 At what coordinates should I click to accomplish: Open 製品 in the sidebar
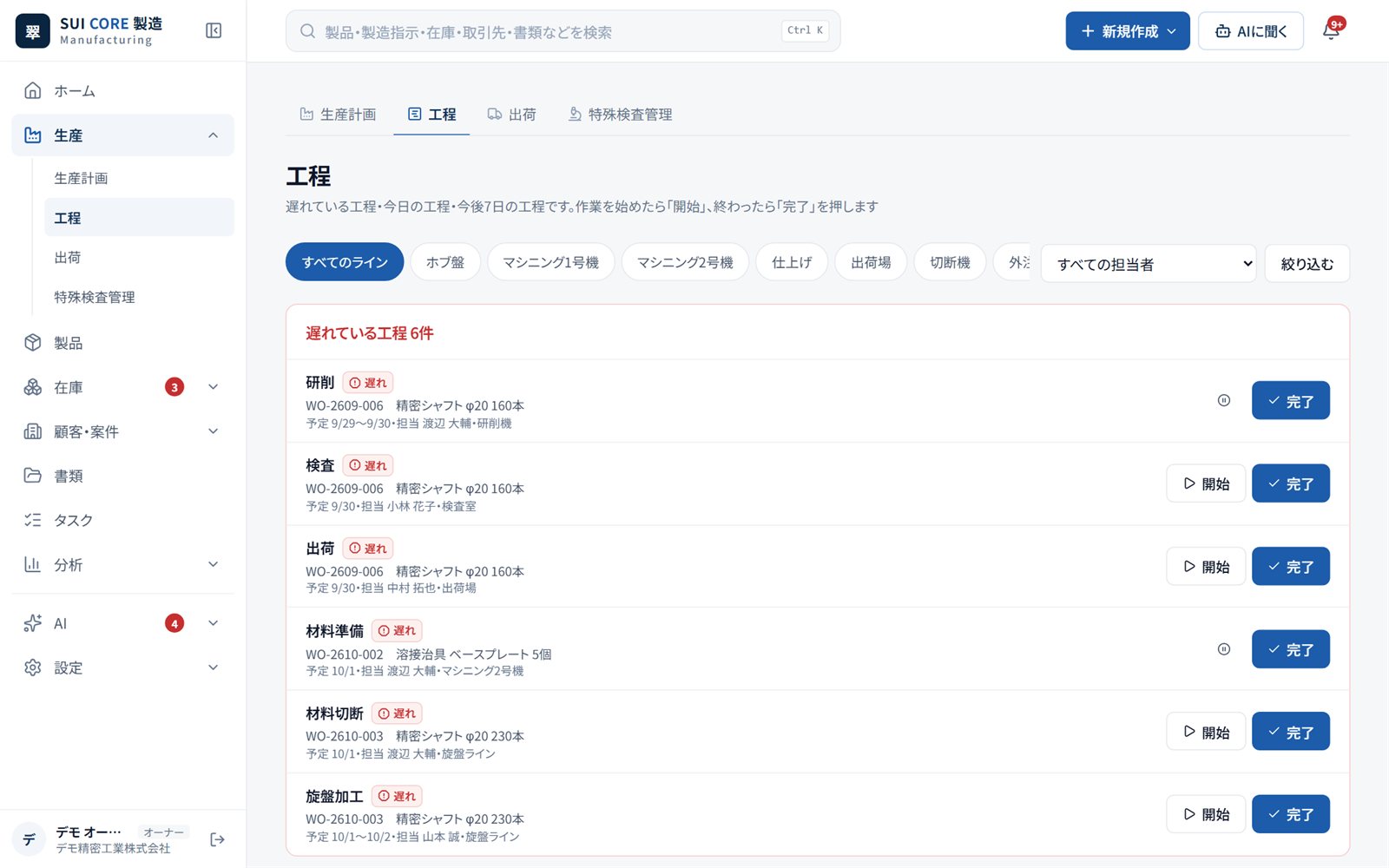[x=122, y=343]
